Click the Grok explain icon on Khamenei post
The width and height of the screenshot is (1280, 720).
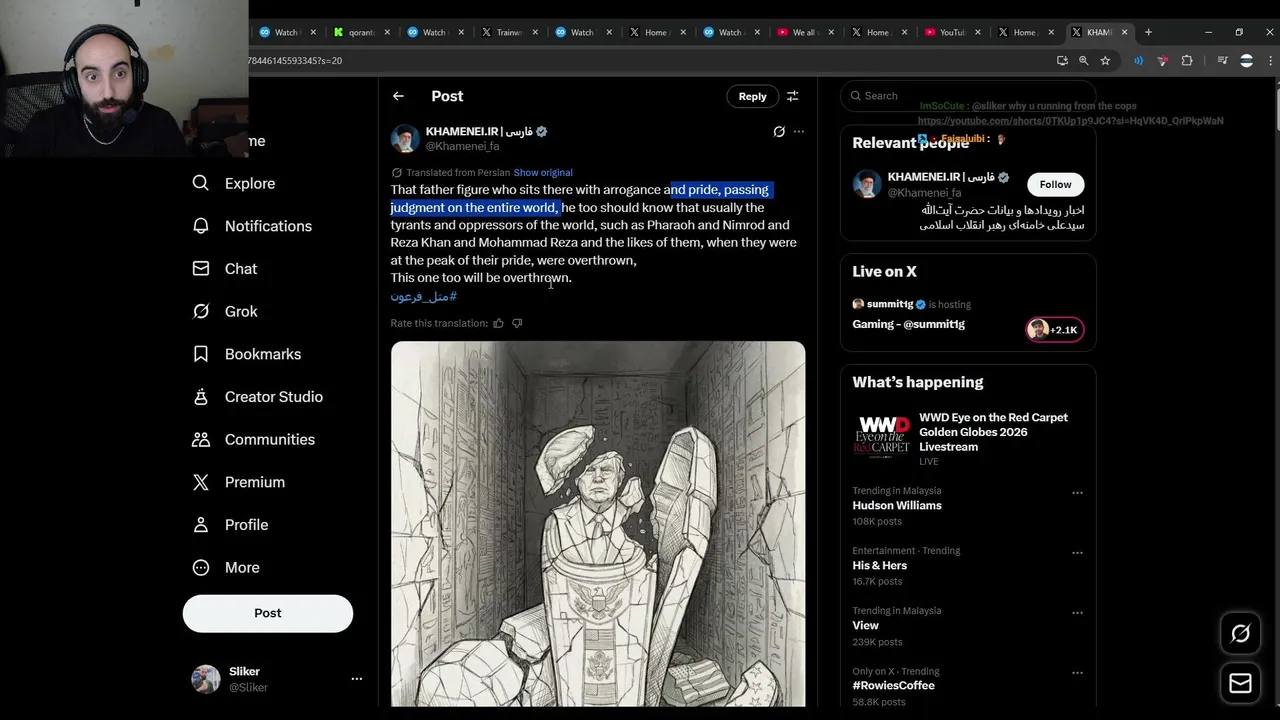(x=779, y=131)
